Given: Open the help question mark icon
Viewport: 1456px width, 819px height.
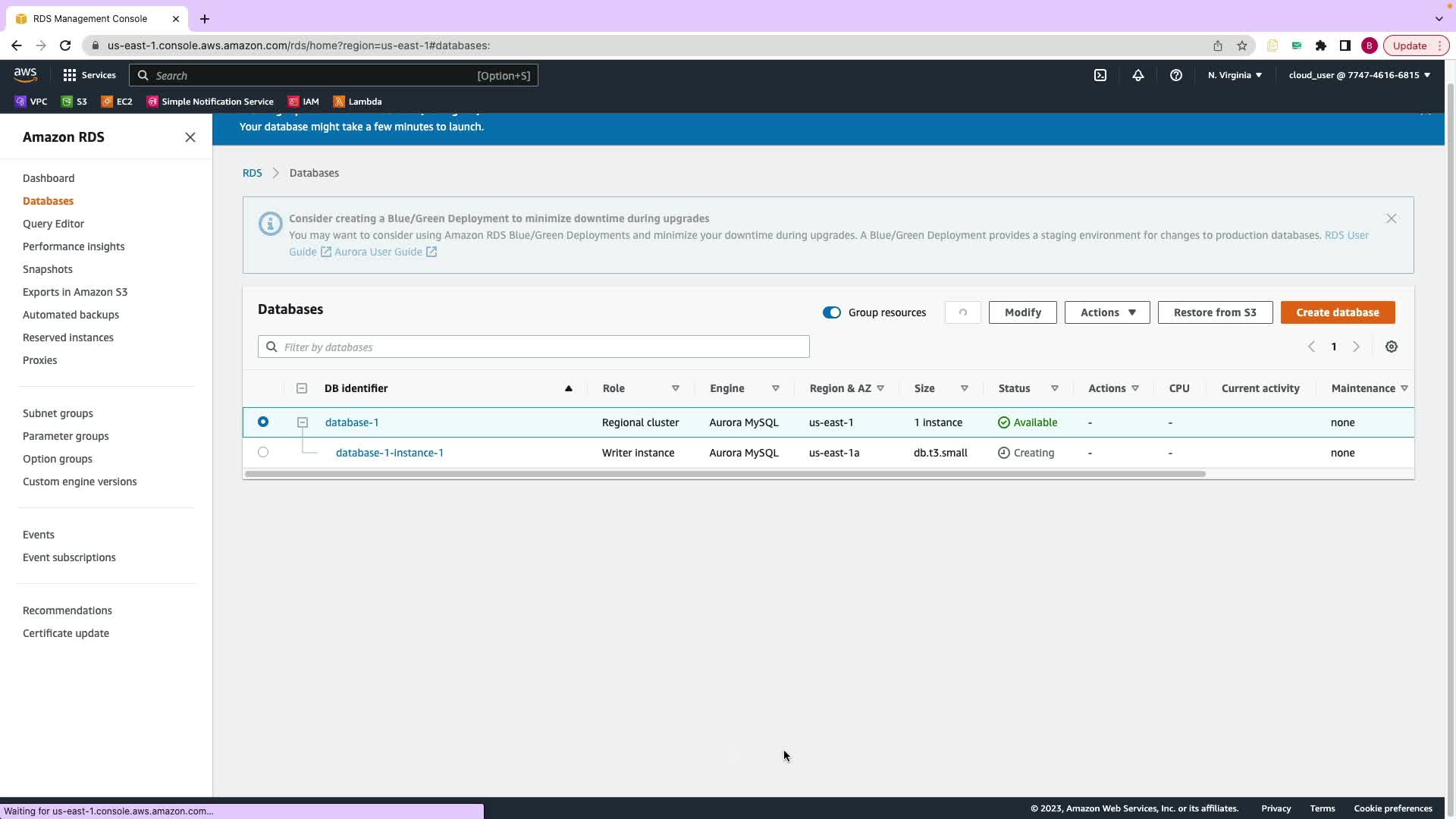Looking at the screenshot, I should [1175, 75].
